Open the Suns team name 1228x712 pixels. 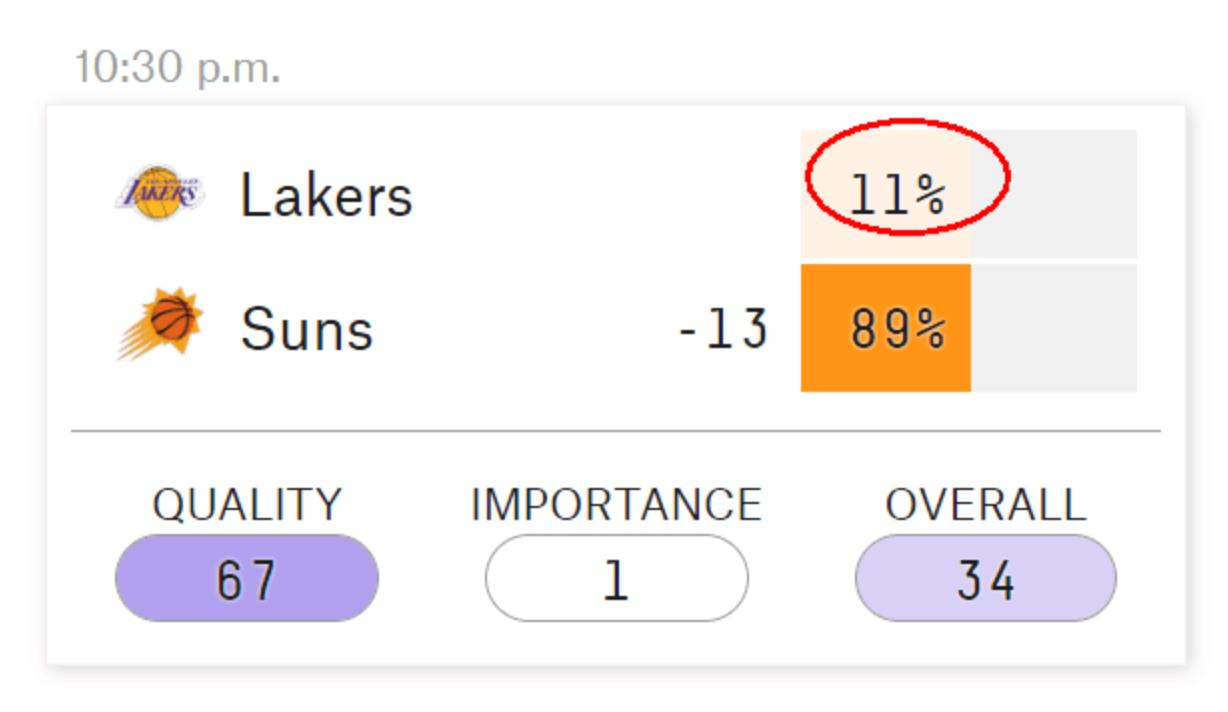coord(306,329)
